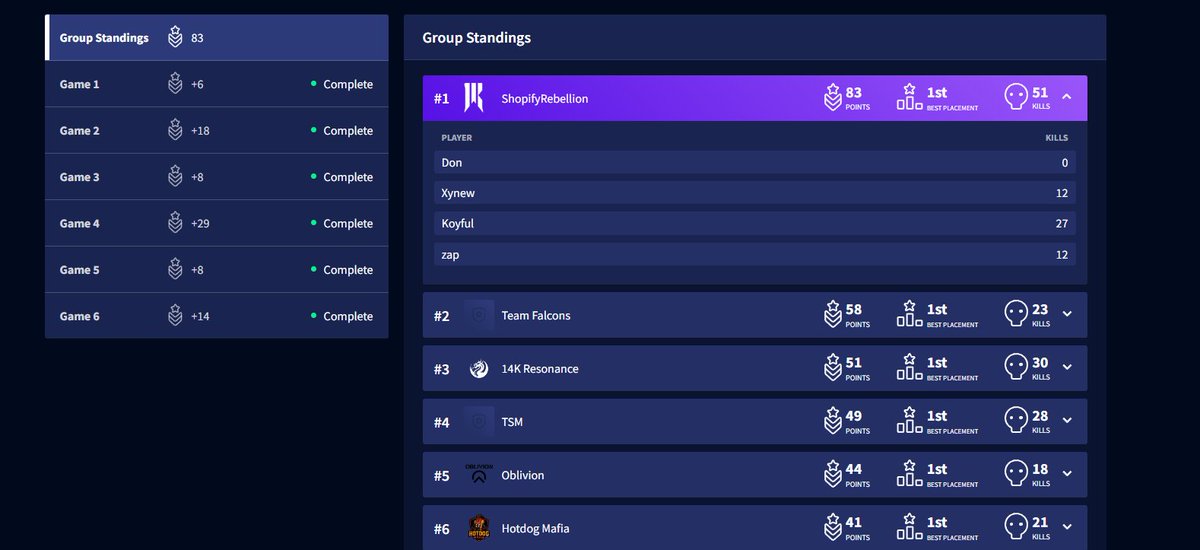The image size is (1200, 550).
Task: Collapse the ShopifyRebellion team row
Action: [x=1067, y=97]
